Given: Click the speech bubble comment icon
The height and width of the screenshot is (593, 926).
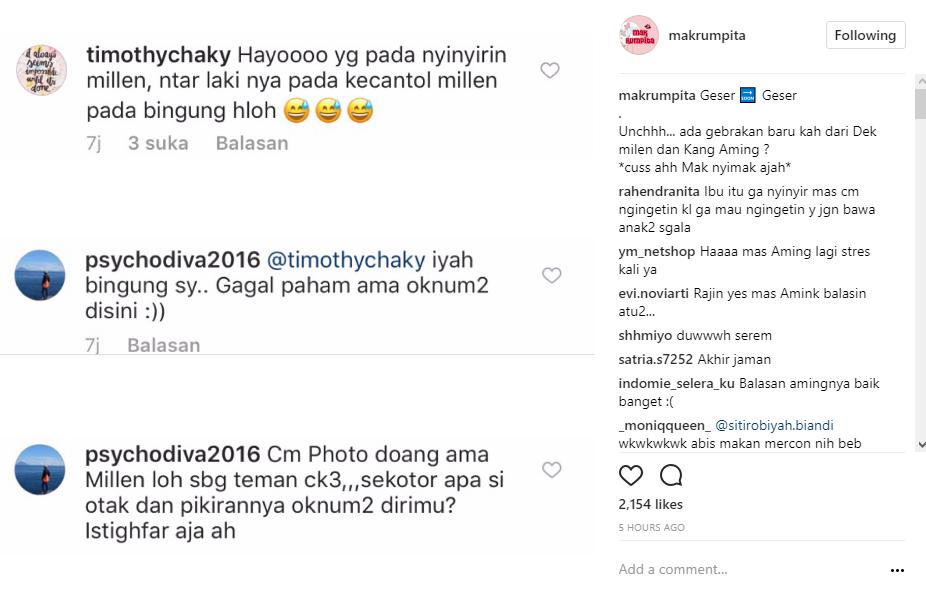Looking at the screenshot, I should [672, 475].
